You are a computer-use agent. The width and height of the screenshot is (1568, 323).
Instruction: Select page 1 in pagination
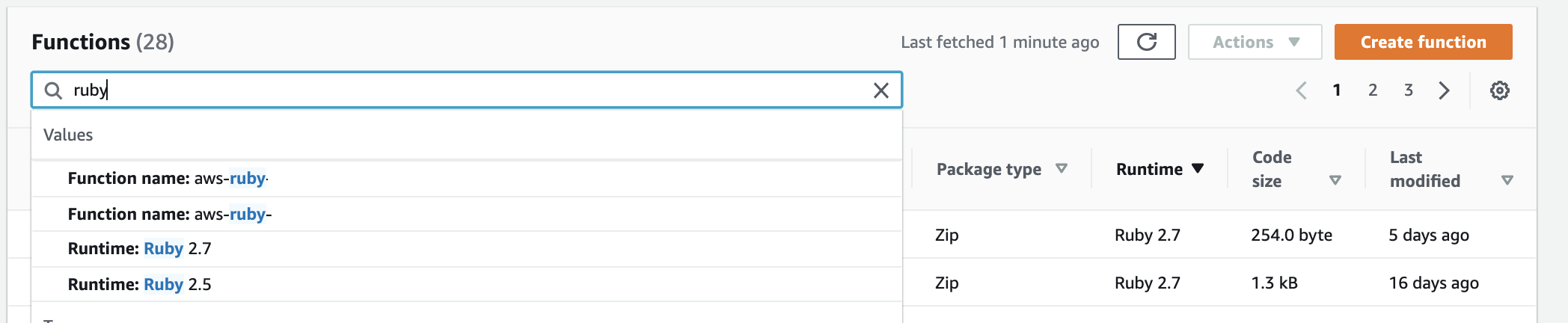1337,90
